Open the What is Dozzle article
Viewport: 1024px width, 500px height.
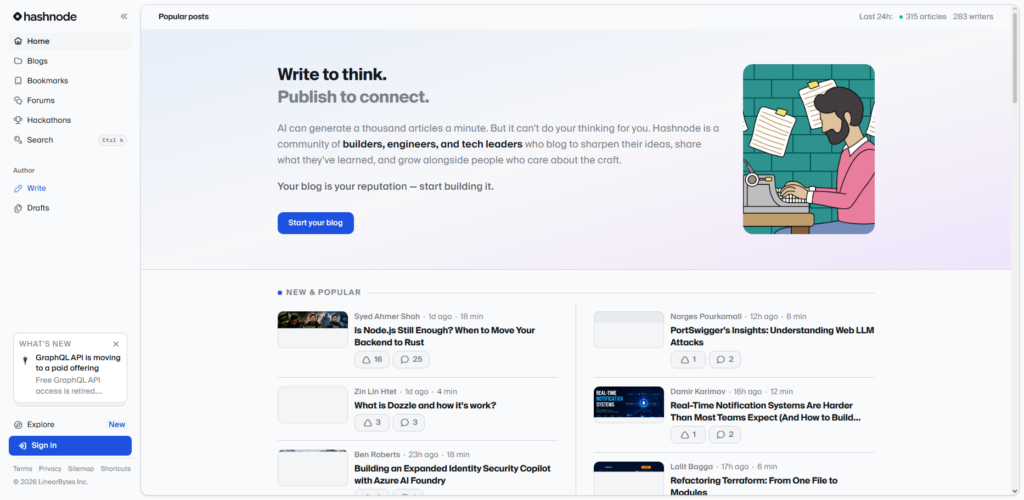(425, 405)
